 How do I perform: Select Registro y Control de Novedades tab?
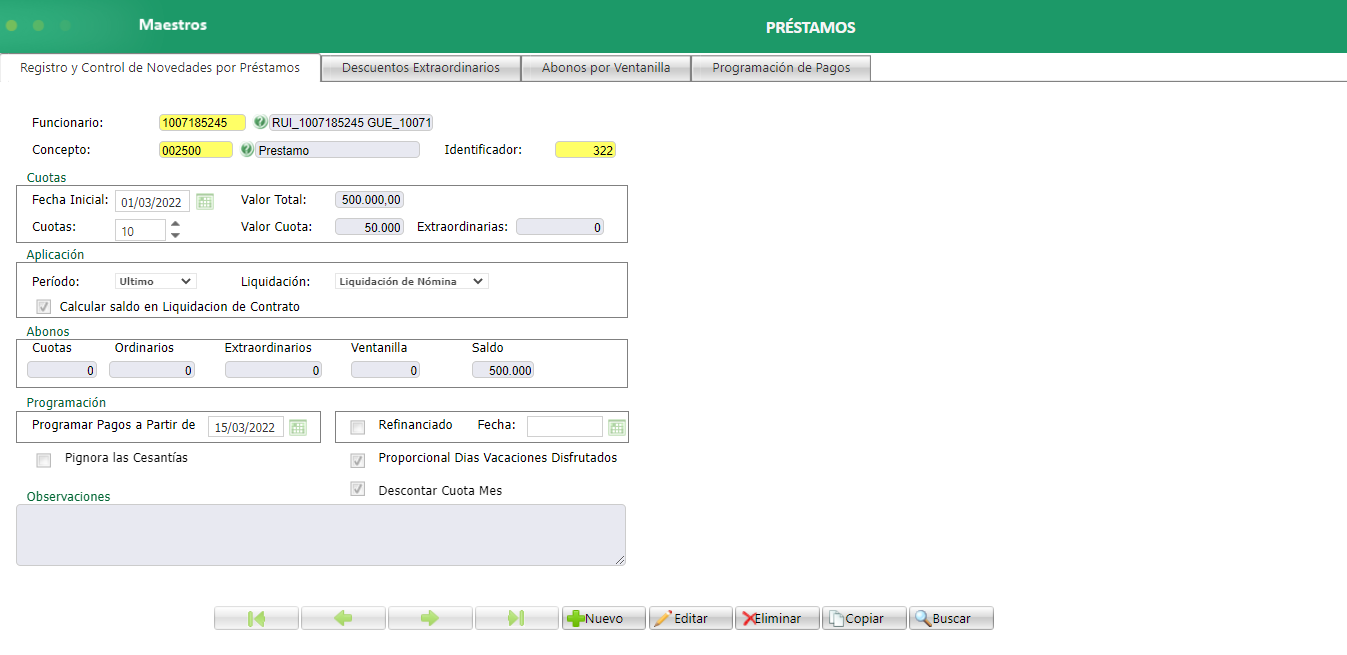(160, 67)
